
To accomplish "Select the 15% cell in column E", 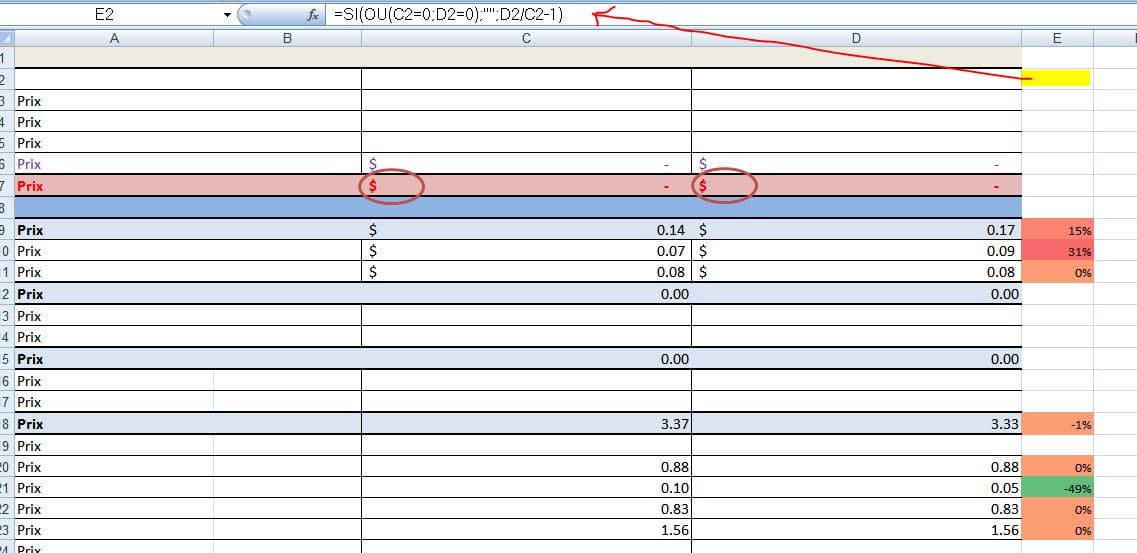I will pos(1057,230).
